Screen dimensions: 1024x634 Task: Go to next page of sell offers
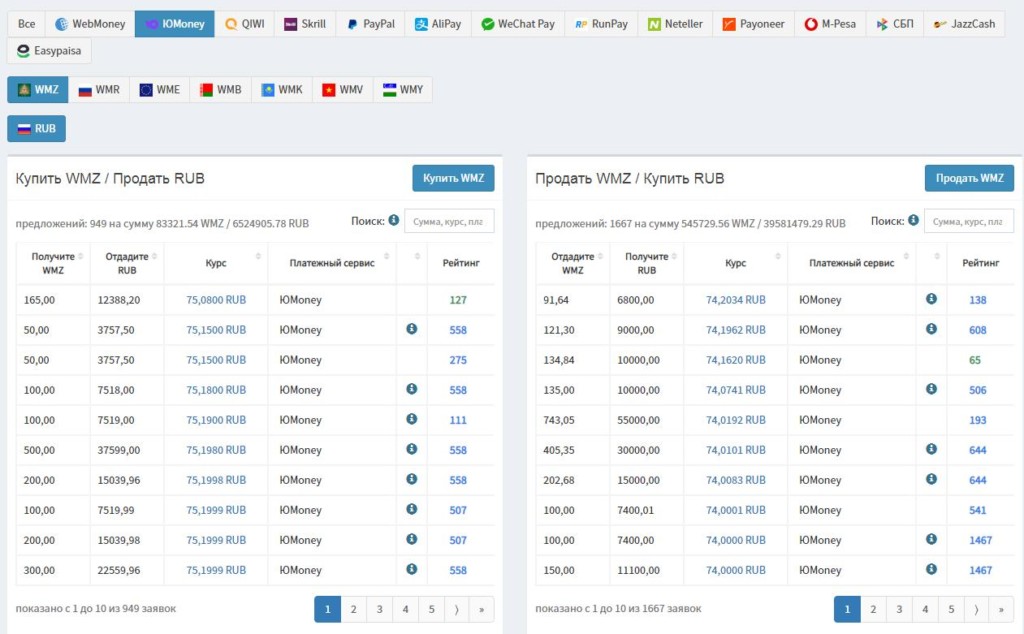(x=976, y=609)
